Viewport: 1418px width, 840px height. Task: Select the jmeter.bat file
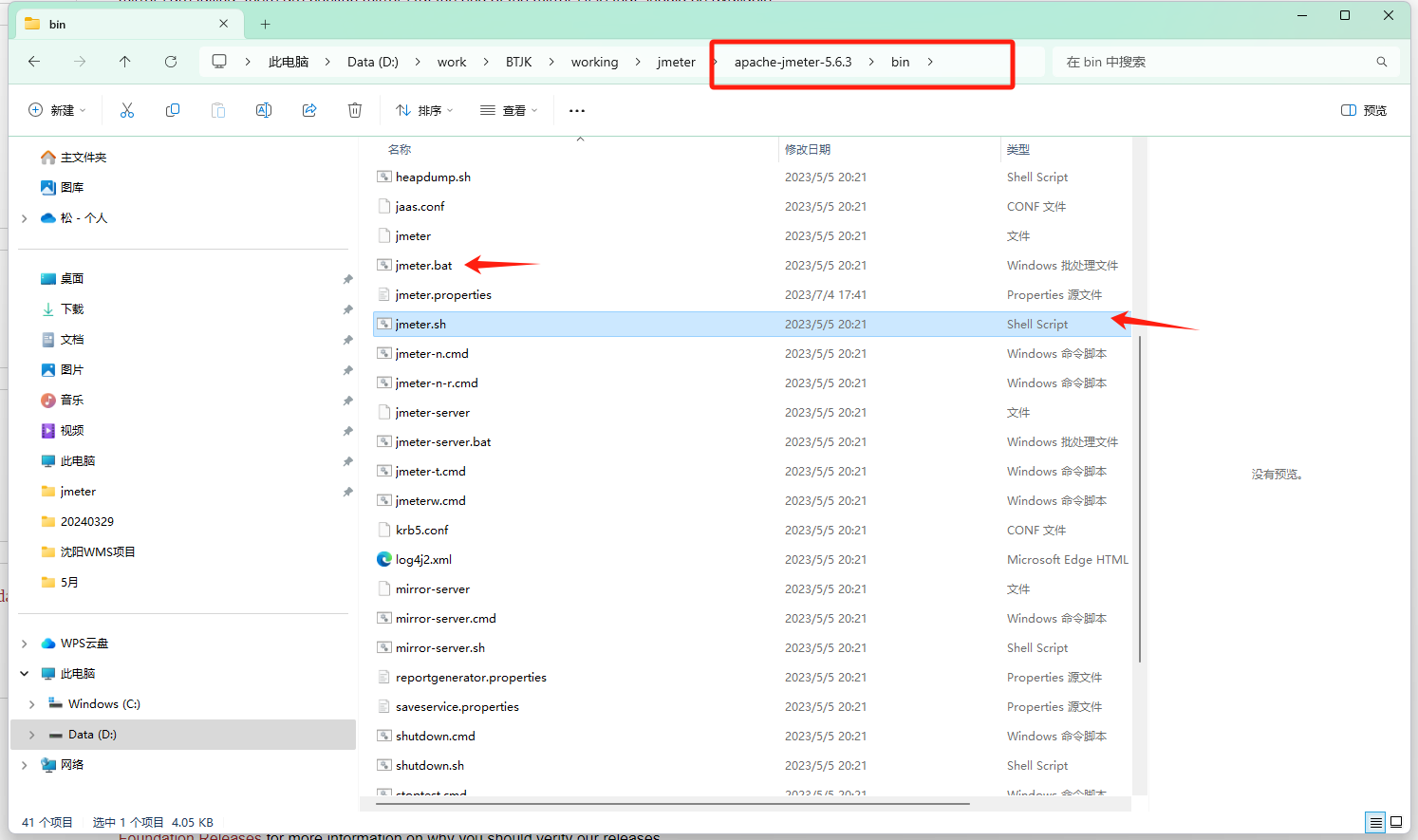pos(423,266)
